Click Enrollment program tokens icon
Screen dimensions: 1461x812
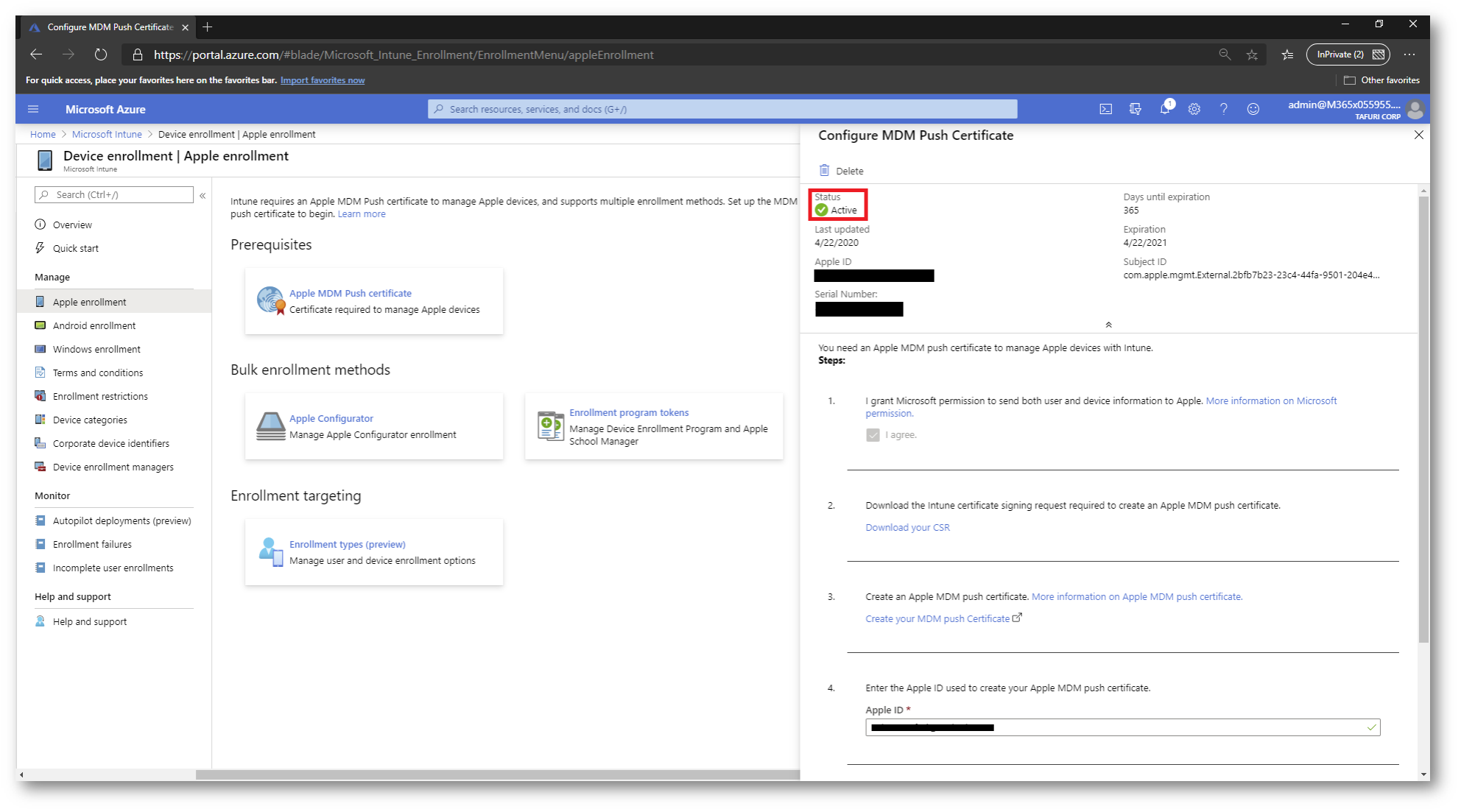(550, 426)
